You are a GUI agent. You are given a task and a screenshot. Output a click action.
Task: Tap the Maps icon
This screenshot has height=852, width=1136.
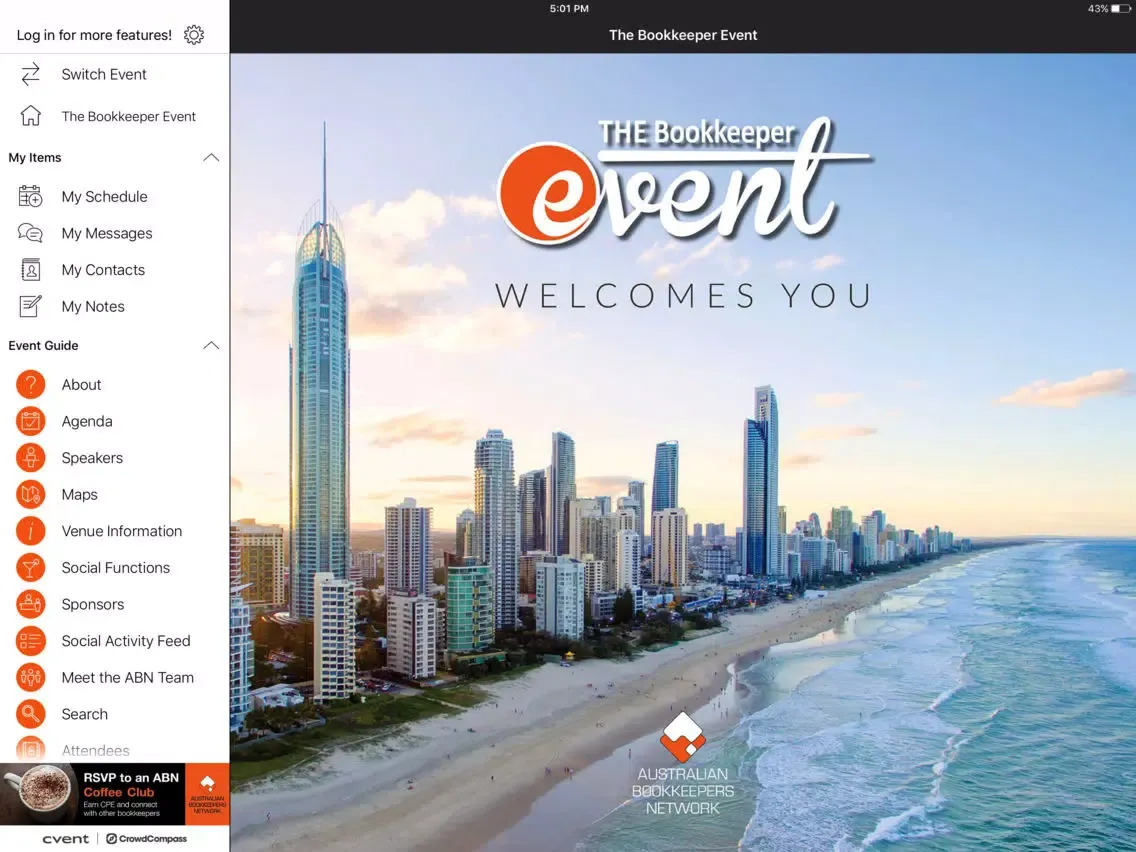tap(30, 494)
